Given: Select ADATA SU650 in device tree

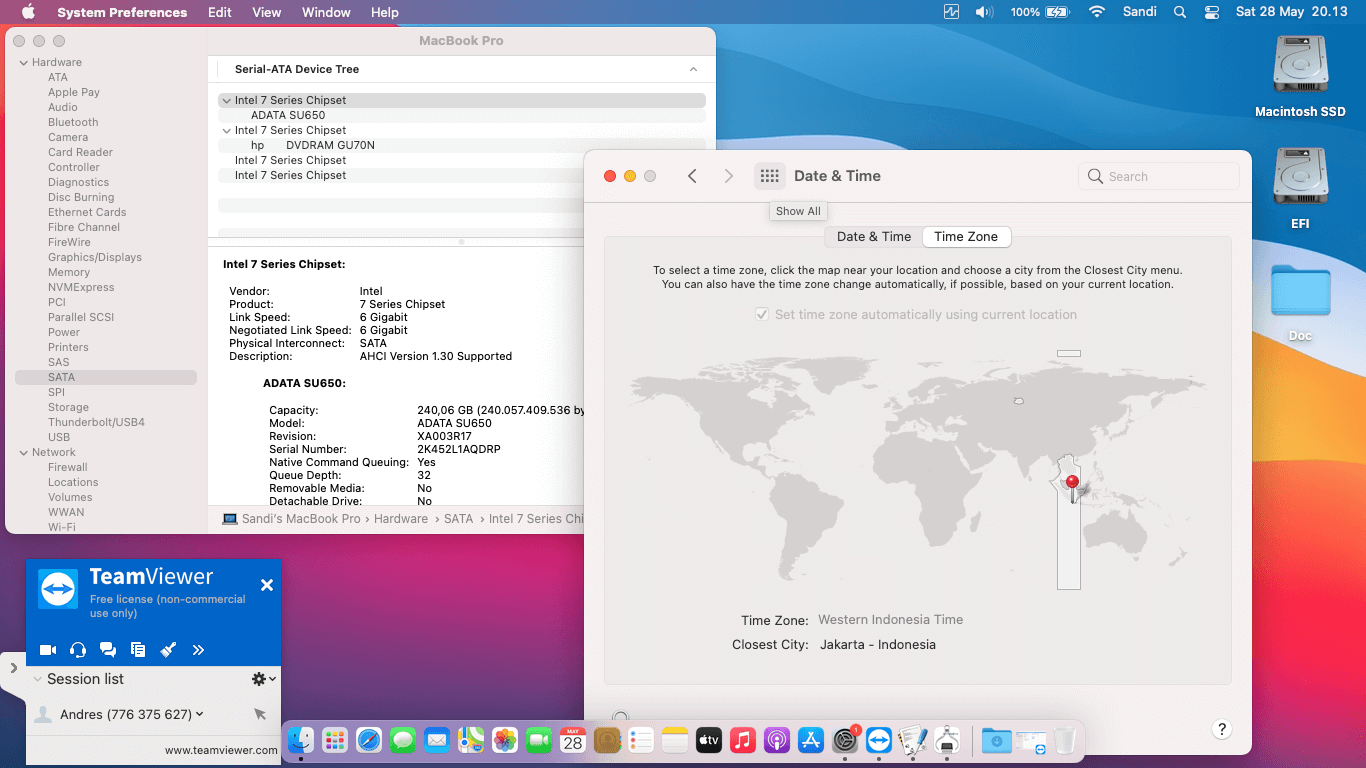Looking at the screenshot, I should tap(288, 115).
